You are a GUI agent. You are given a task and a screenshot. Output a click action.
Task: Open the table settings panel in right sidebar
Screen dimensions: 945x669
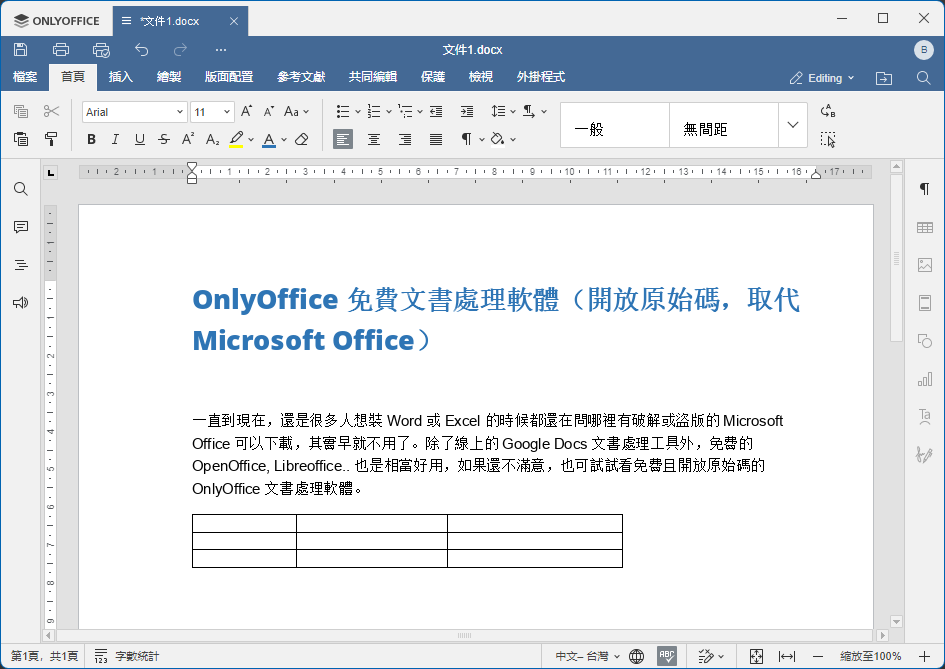pos(924,227)
